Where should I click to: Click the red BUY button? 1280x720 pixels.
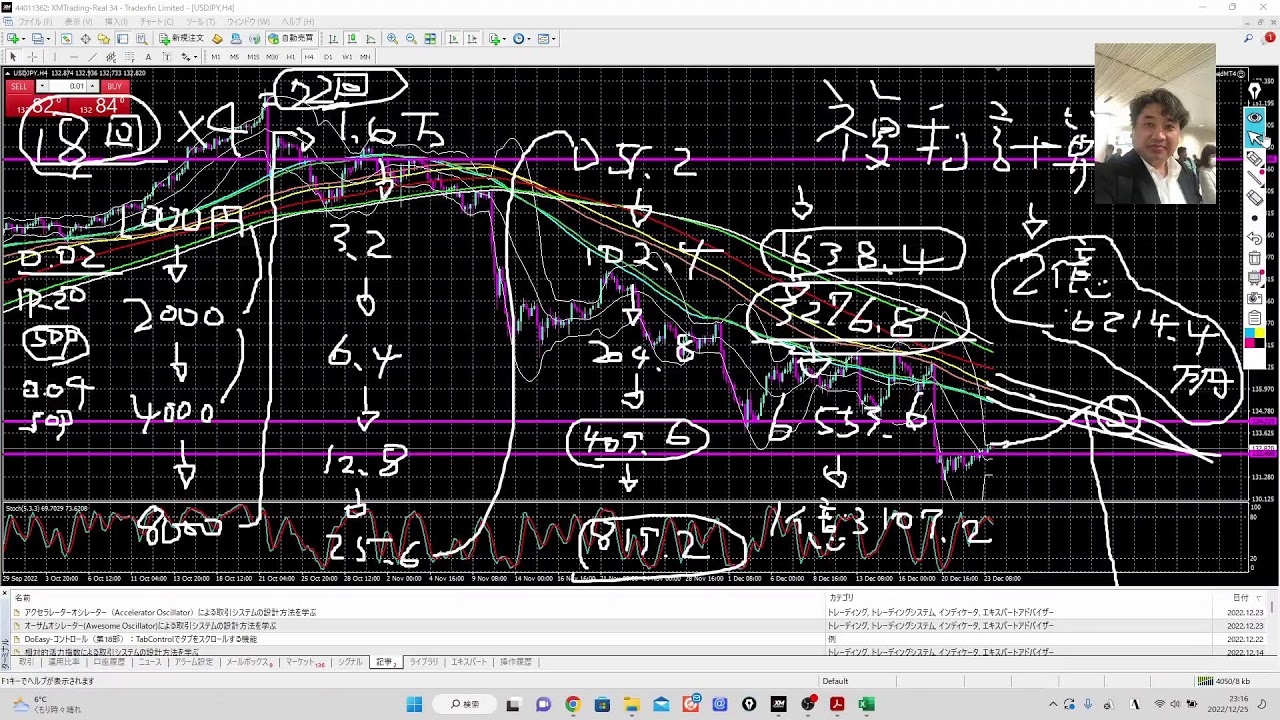tap(115, 86)
